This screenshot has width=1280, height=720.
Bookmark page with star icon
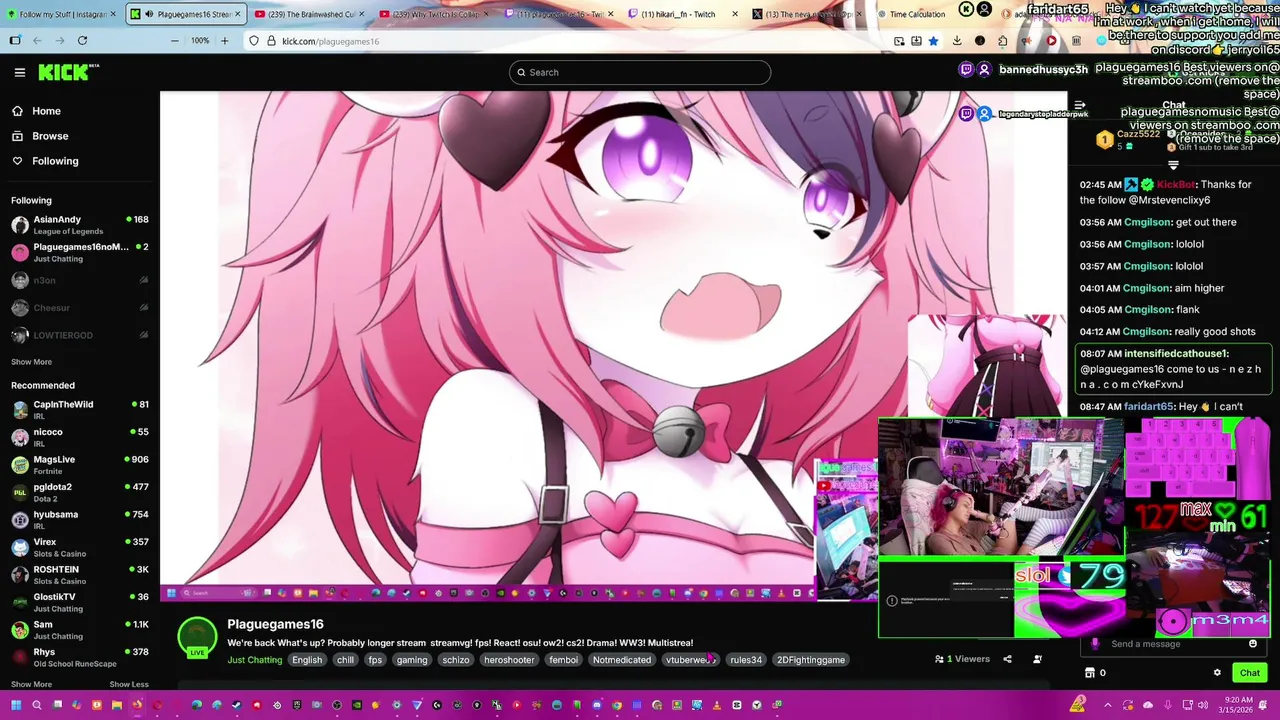click(933, 41)
